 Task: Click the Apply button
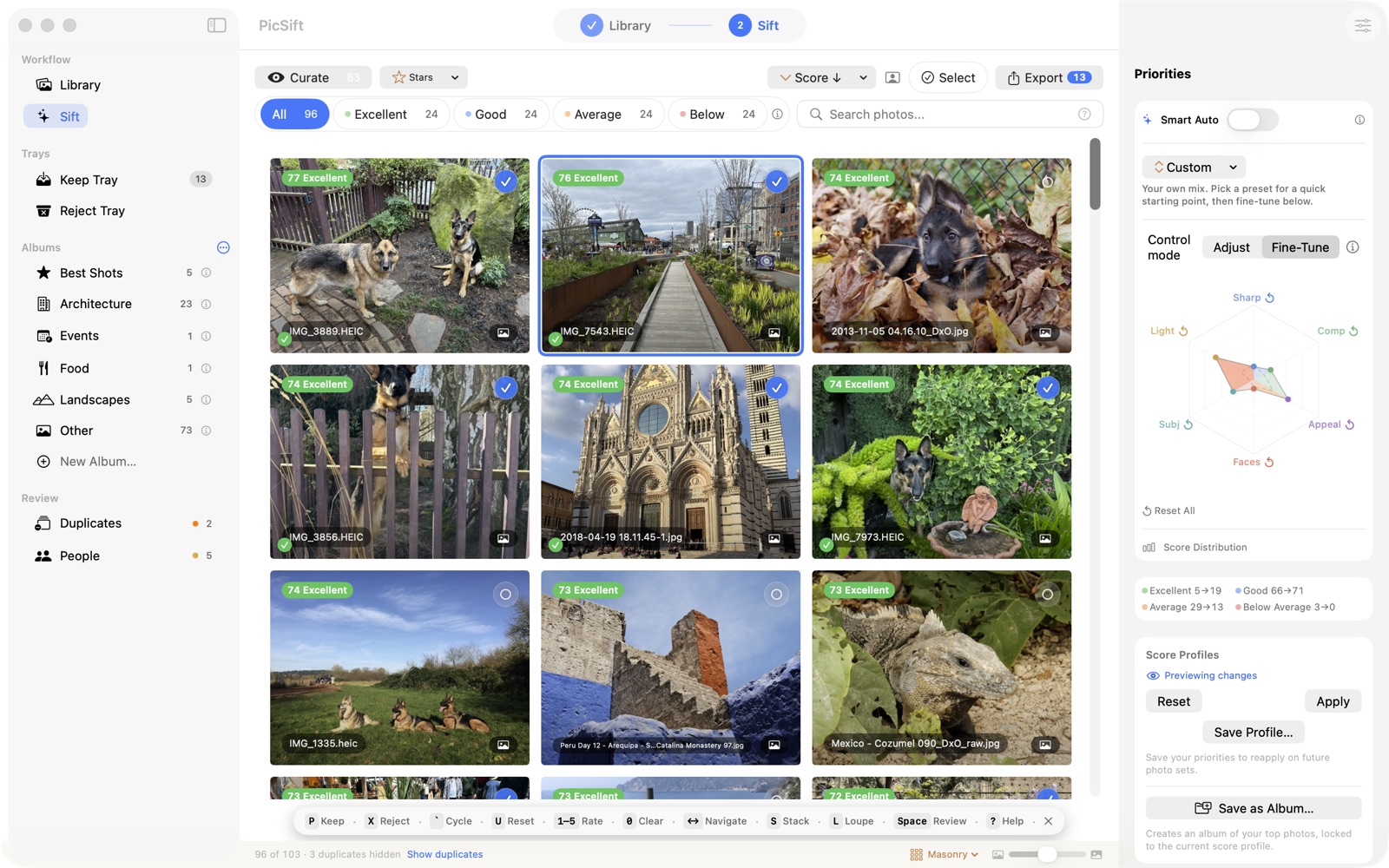1333,701
